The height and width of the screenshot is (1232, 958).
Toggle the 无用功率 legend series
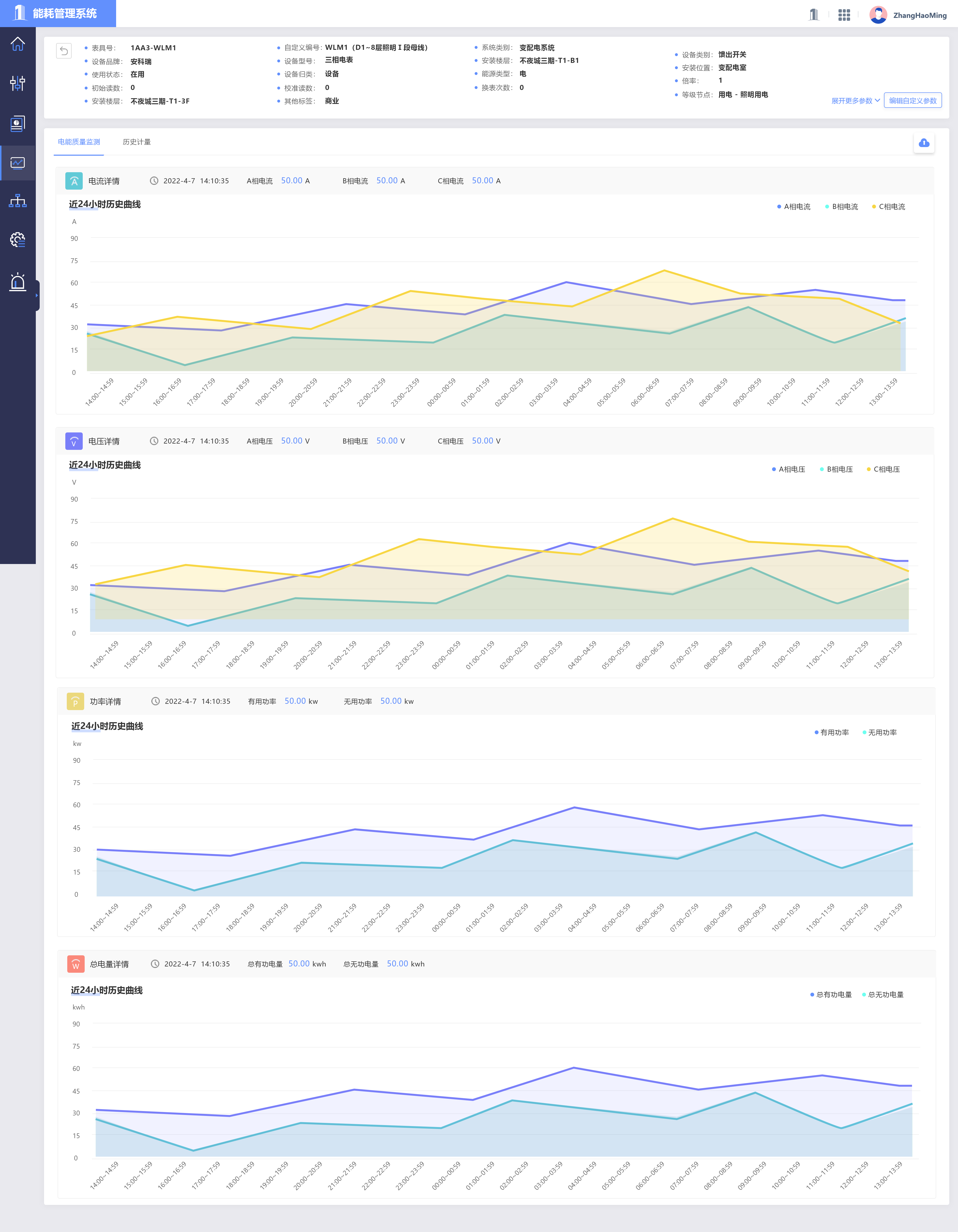(880, 732)
